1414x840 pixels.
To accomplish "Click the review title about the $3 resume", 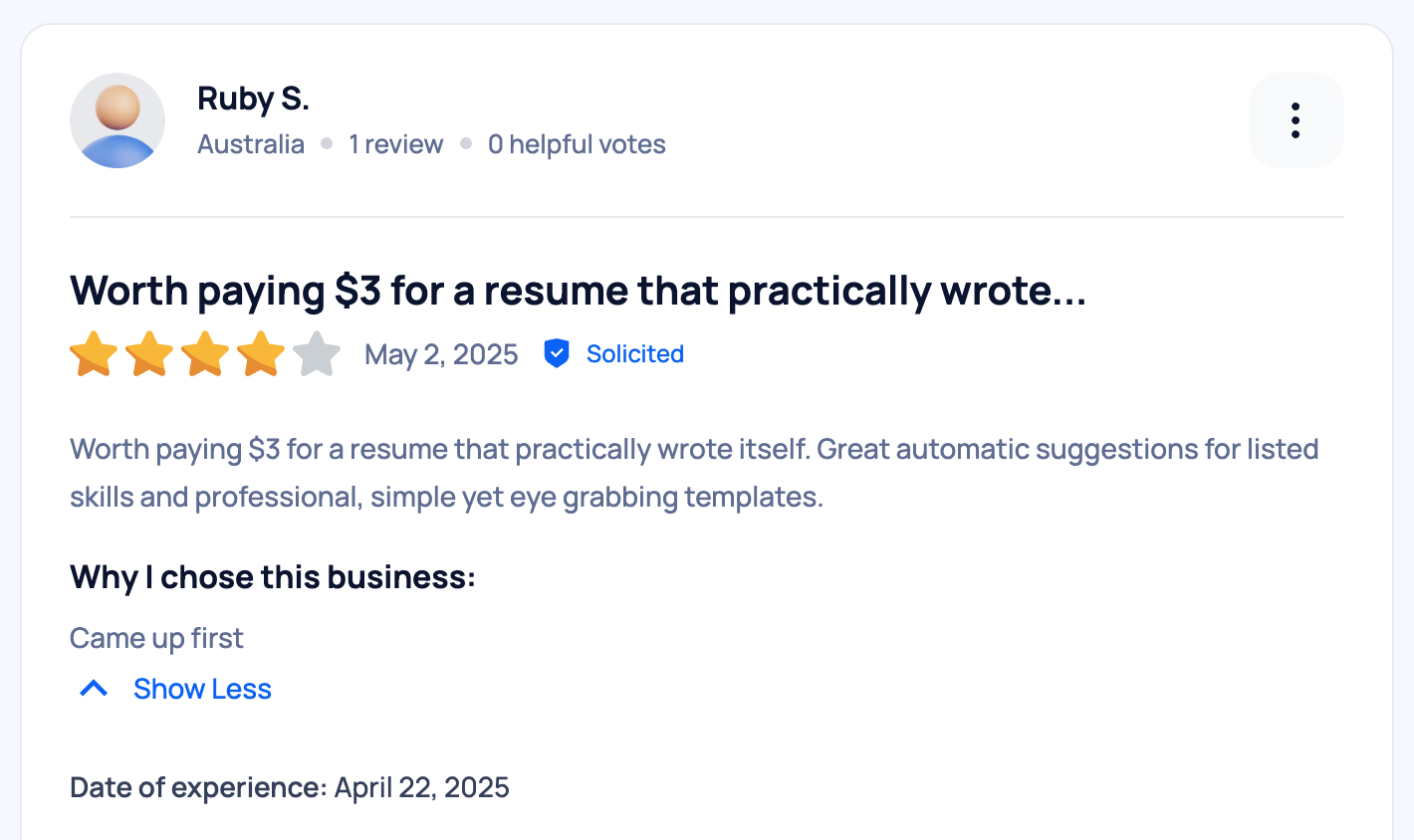I will point(578,290).
